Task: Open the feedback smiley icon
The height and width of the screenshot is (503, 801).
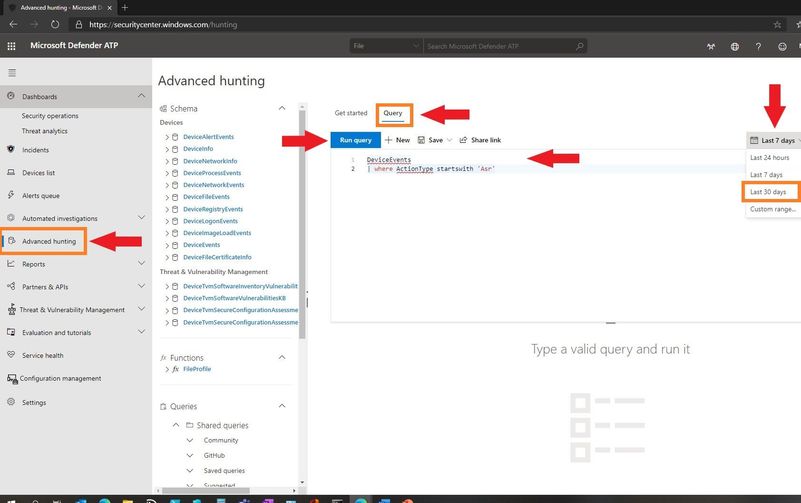Action: coord(782,46)
